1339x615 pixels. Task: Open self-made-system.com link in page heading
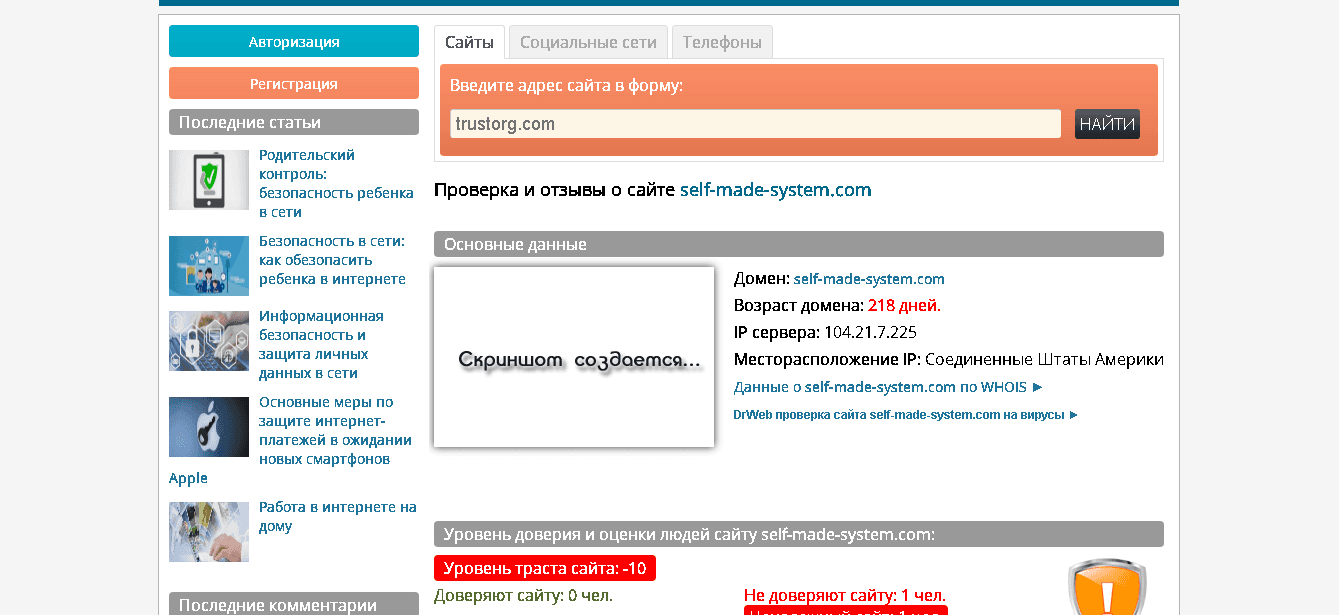[775, 190]
